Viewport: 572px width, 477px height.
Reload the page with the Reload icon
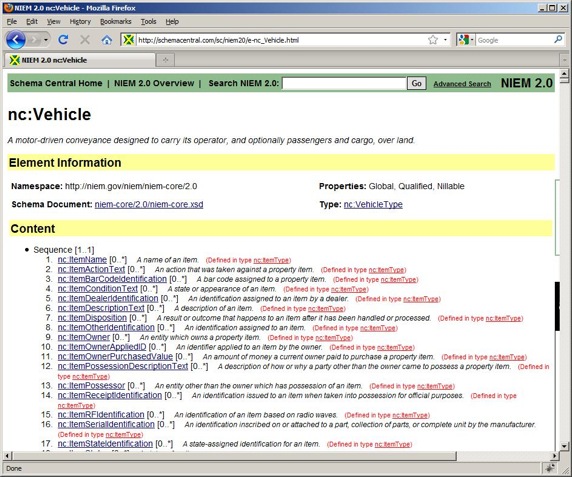pos(63,40)
